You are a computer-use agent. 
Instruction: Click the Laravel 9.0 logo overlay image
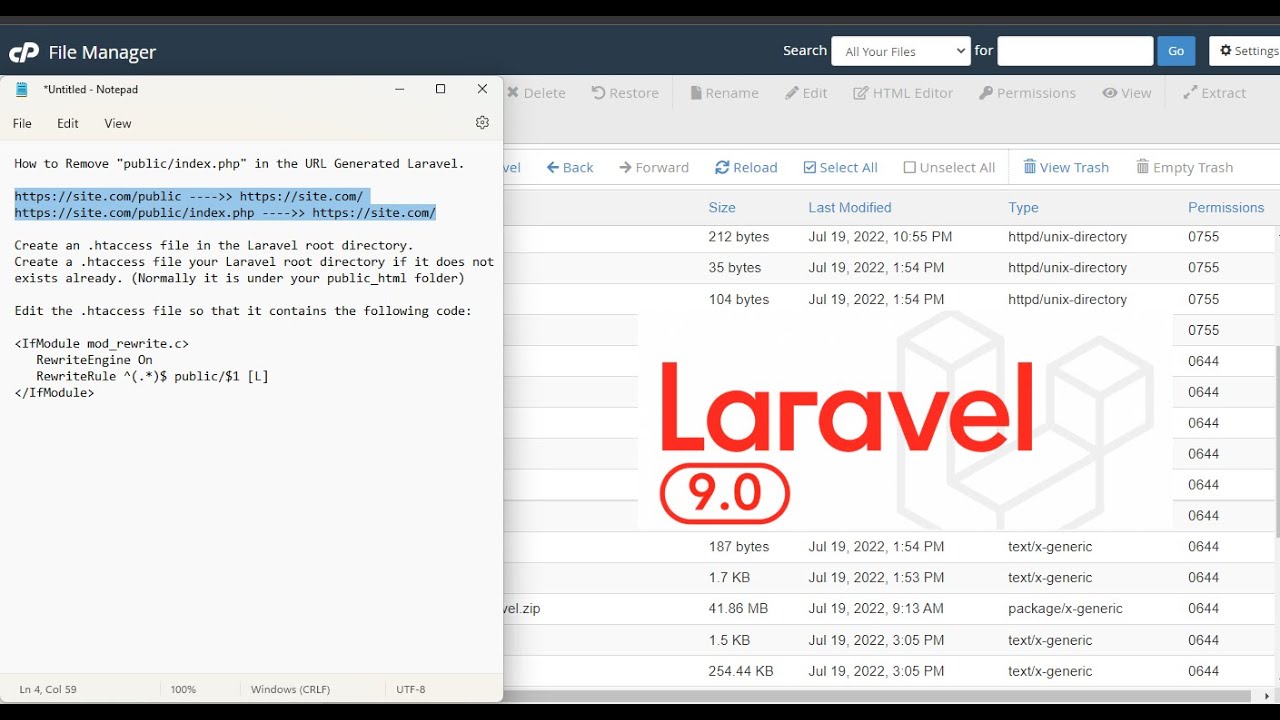pyautogui.click(x=905, y=422)
